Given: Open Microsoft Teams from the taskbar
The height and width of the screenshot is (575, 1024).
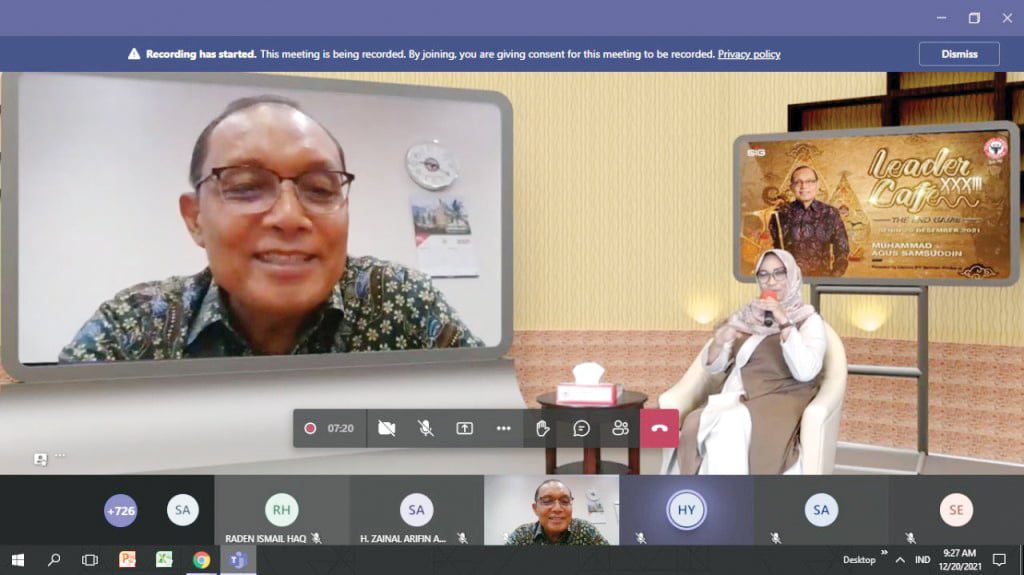Looking at the screenshot, I should (238, 560).
